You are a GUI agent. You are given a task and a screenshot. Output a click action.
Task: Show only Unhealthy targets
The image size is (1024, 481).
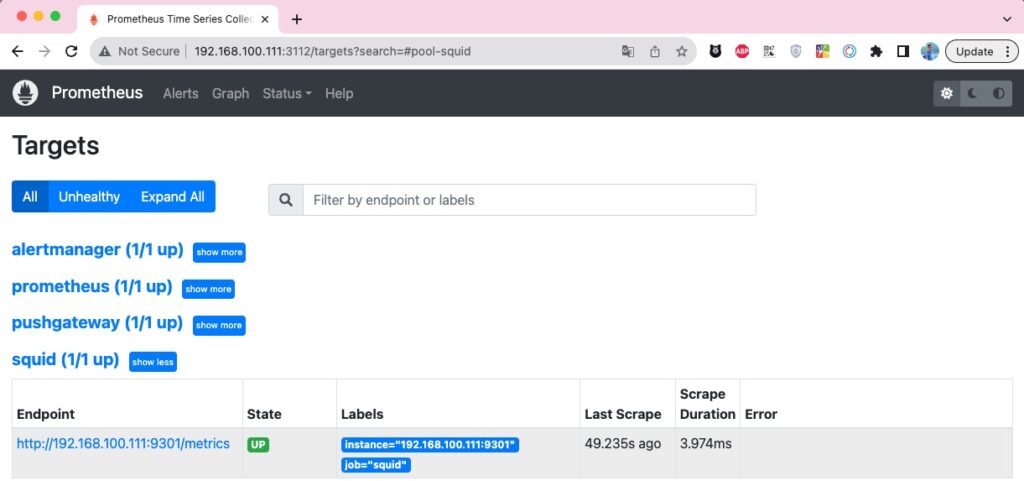tap(89, 196)
